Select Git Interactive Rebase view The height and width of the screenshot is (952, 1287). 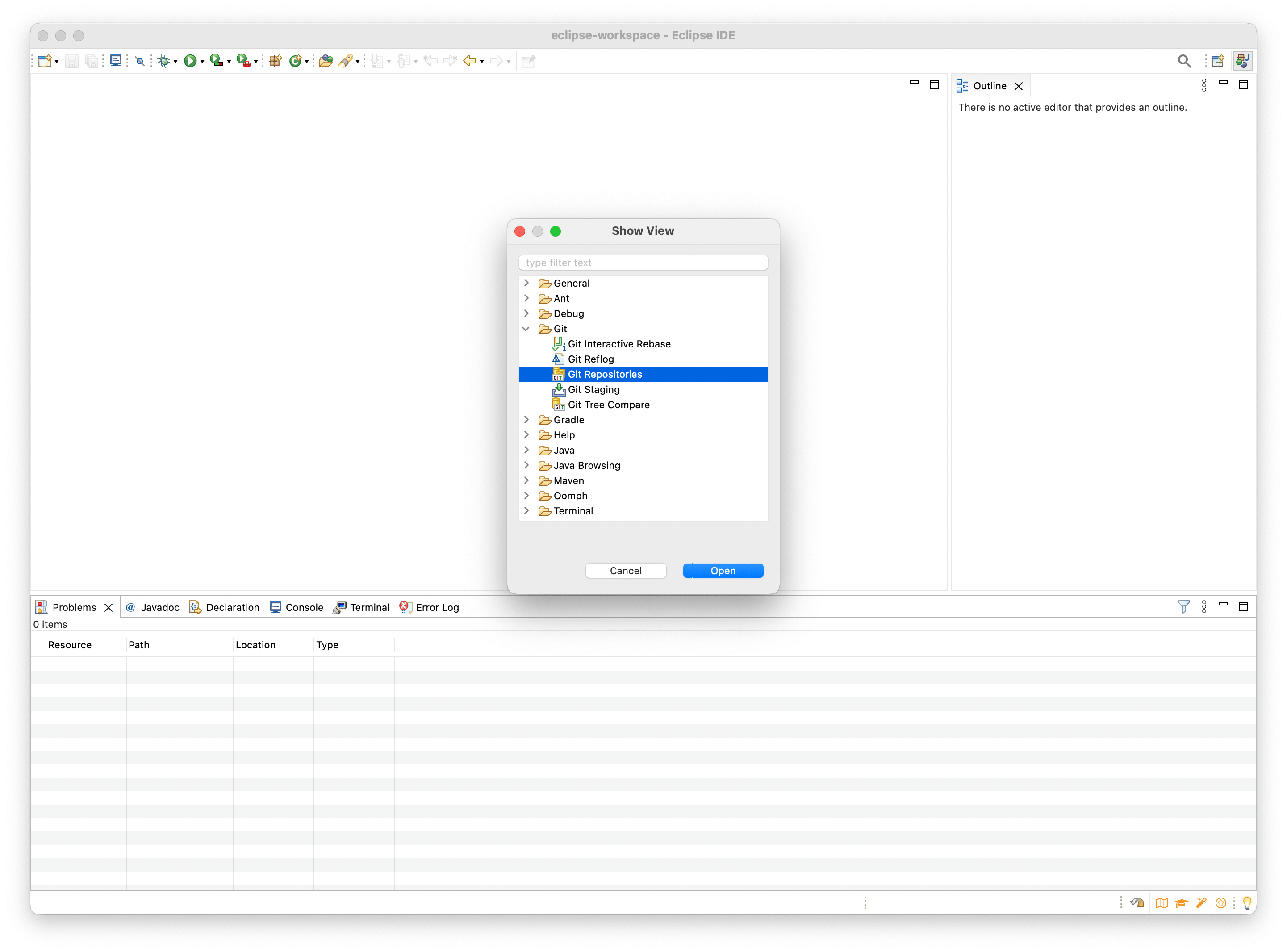coord(643,344)
